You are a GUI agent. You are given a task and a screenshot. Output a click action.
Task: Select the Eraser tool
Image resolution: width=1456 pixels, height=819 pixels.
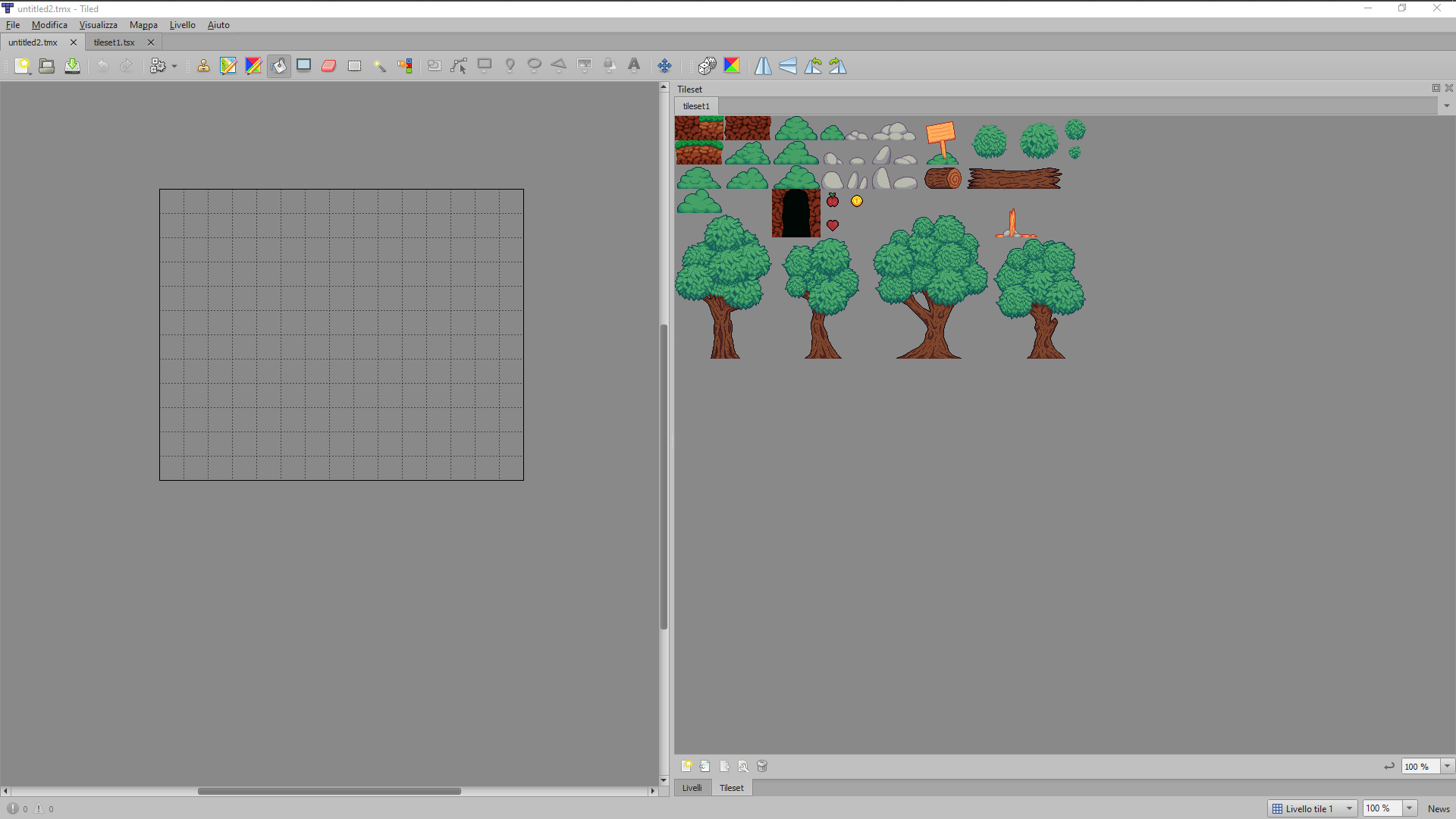[328, 66]
